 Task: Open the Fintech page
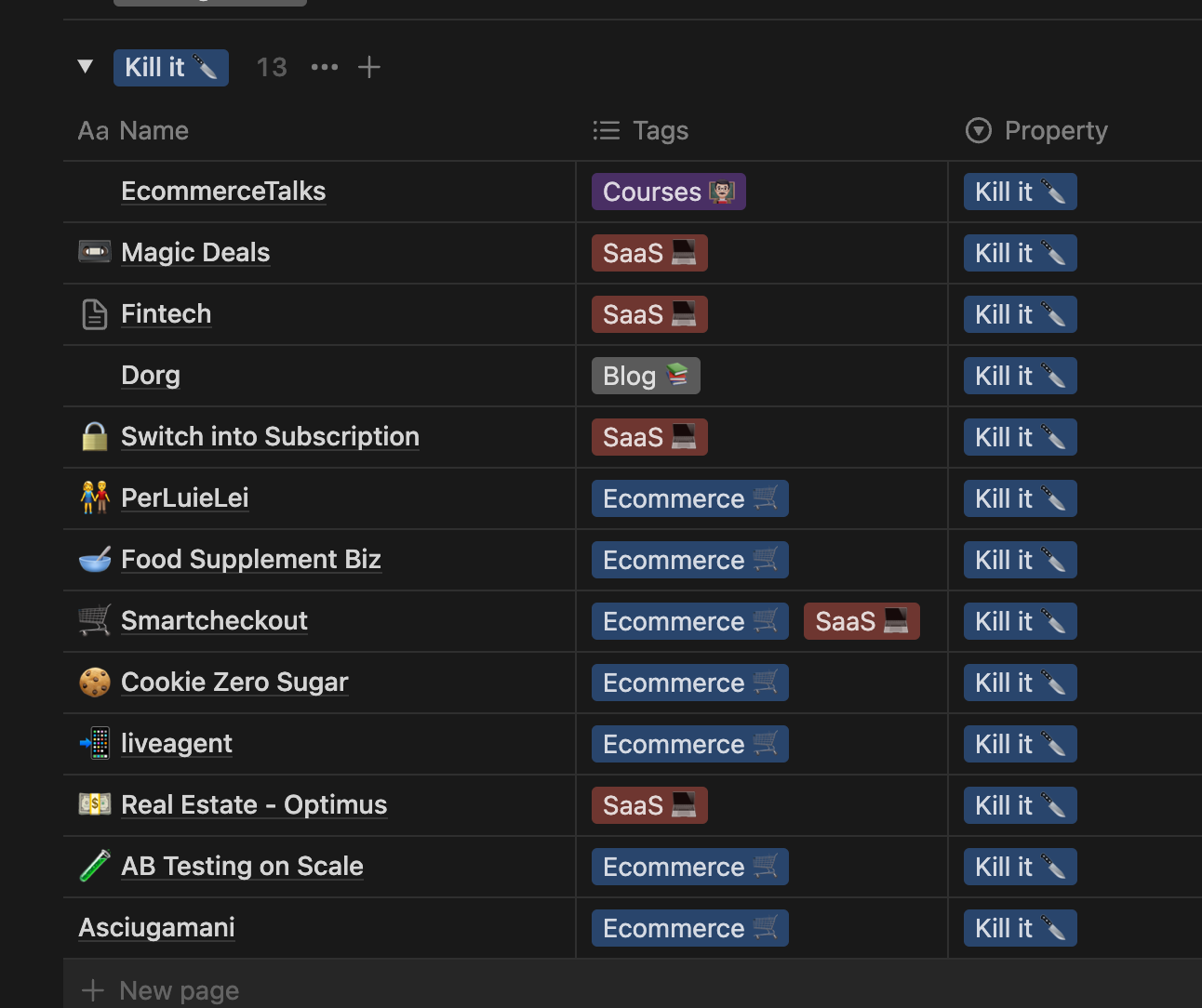coord(167,313)
